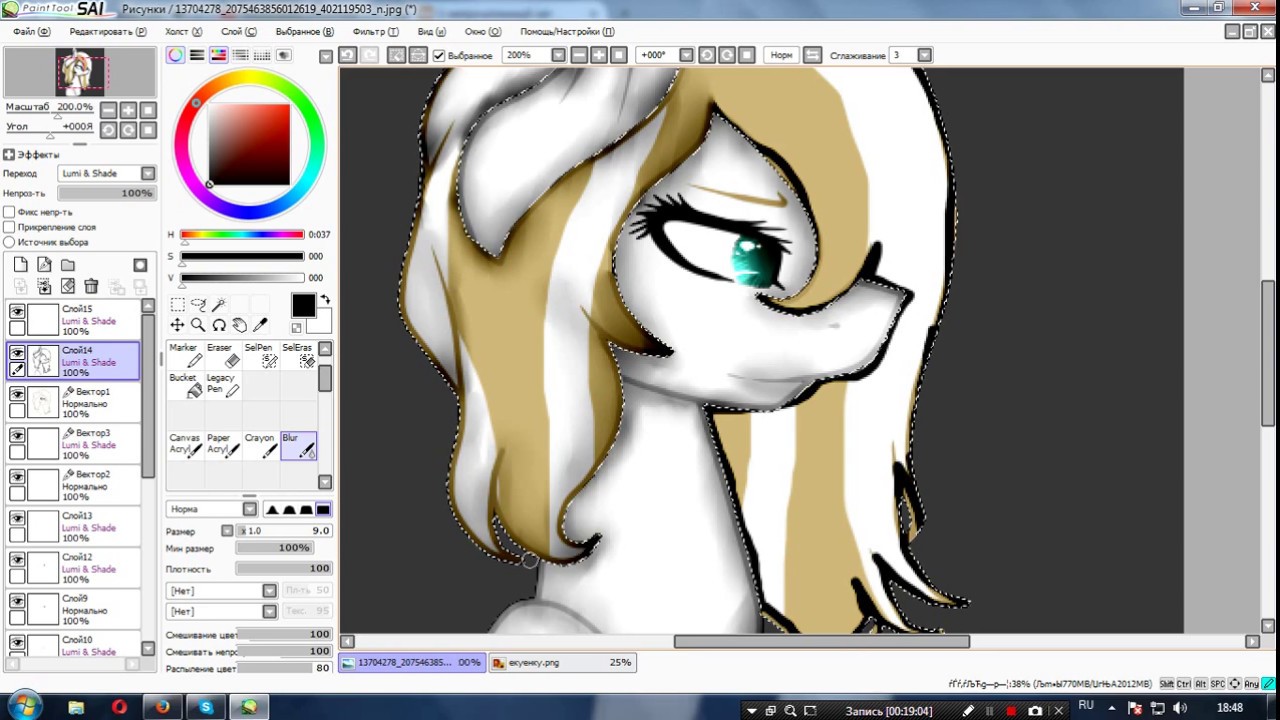Select the Canvas Acryl brush
This screenshot has height=720, width=1280.
(x=184, y=445)
